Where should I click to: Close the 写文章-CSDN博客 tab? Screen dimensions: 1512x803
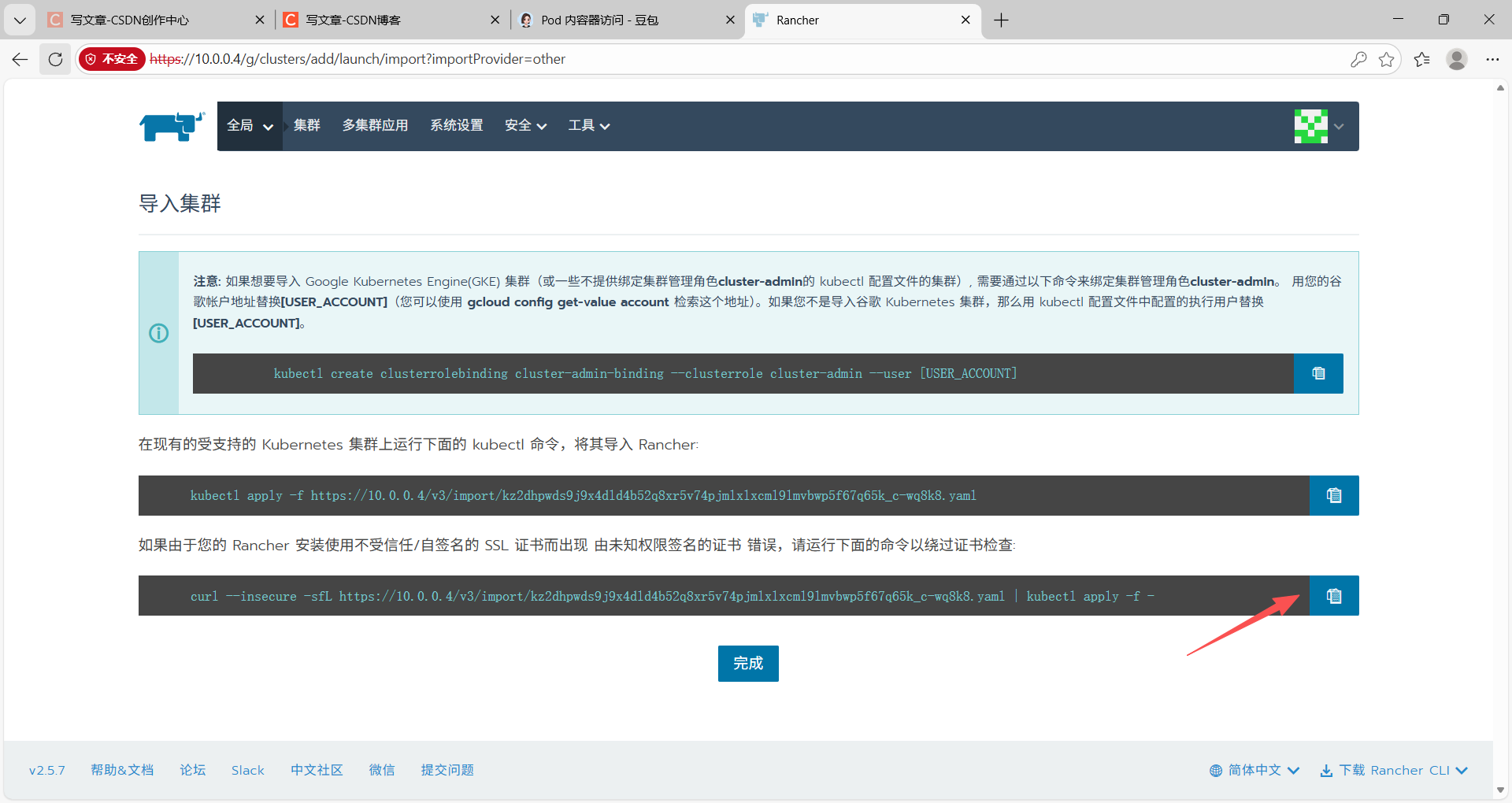click(x=495, y=20)
